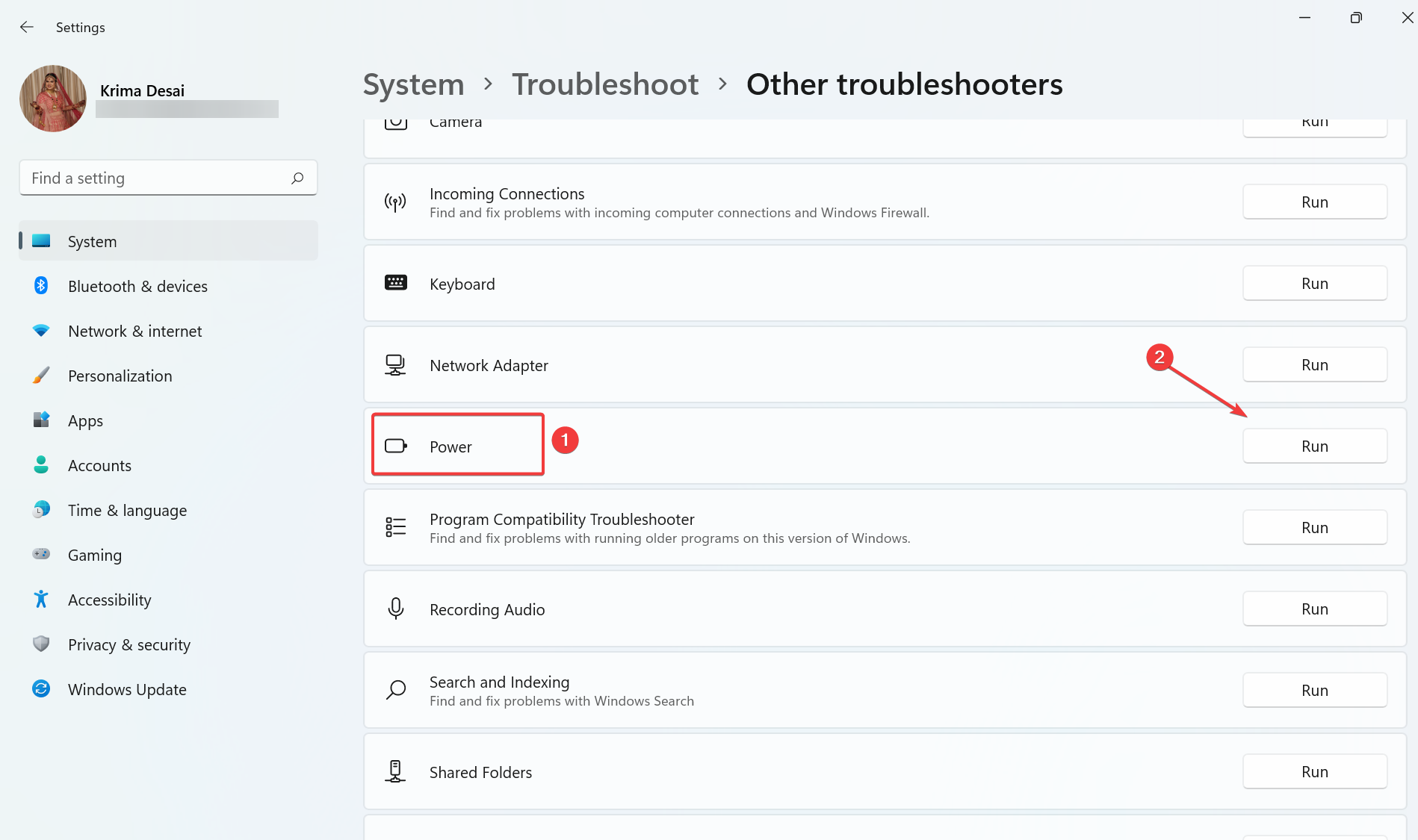The width and height of the screenshot is (1418, 840).
Task: Click the search magnifier in Find a setting
Action: (297, 178)
